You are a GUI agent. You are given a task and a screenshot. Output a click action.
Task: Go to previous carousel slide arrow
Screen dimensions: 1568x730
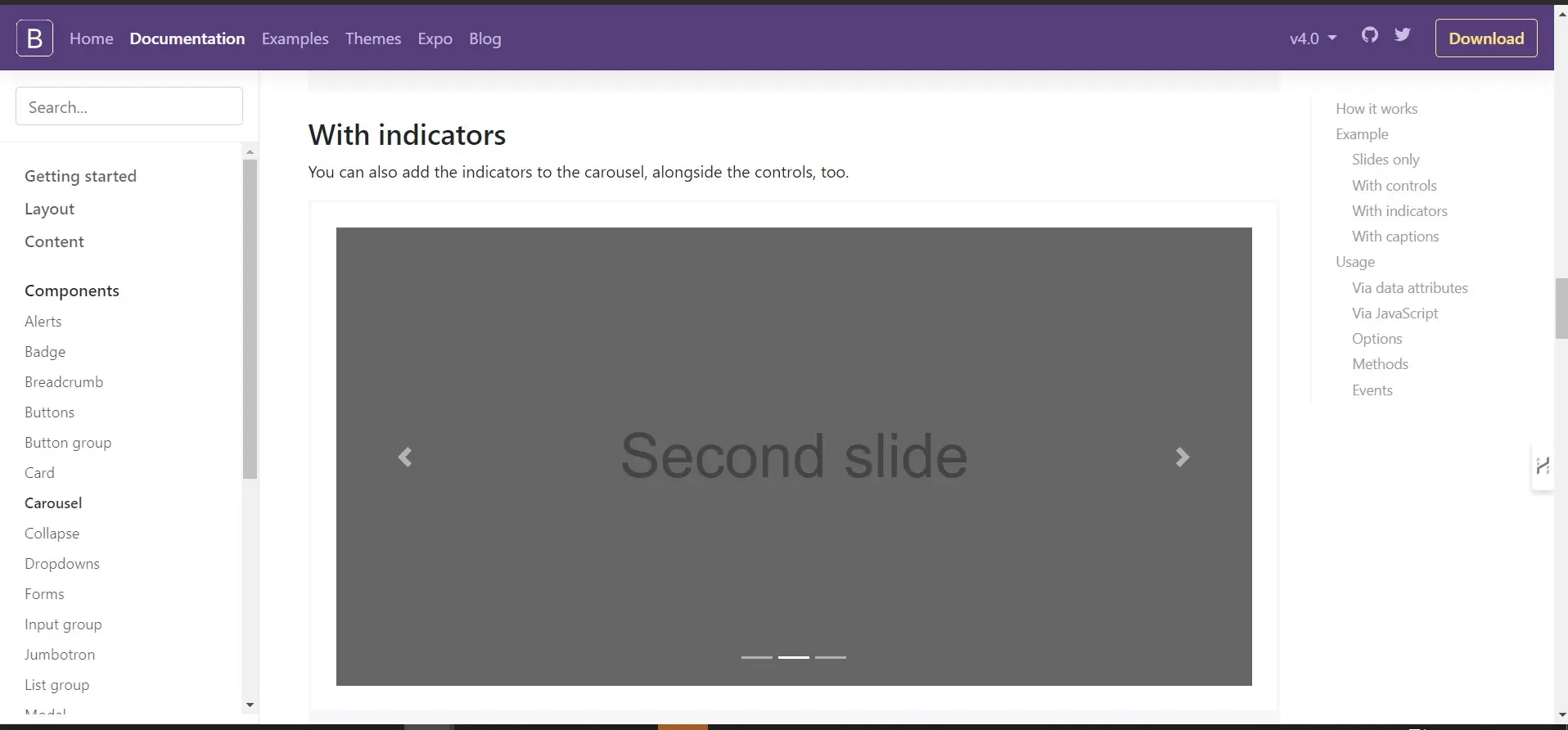click(405, 457)
